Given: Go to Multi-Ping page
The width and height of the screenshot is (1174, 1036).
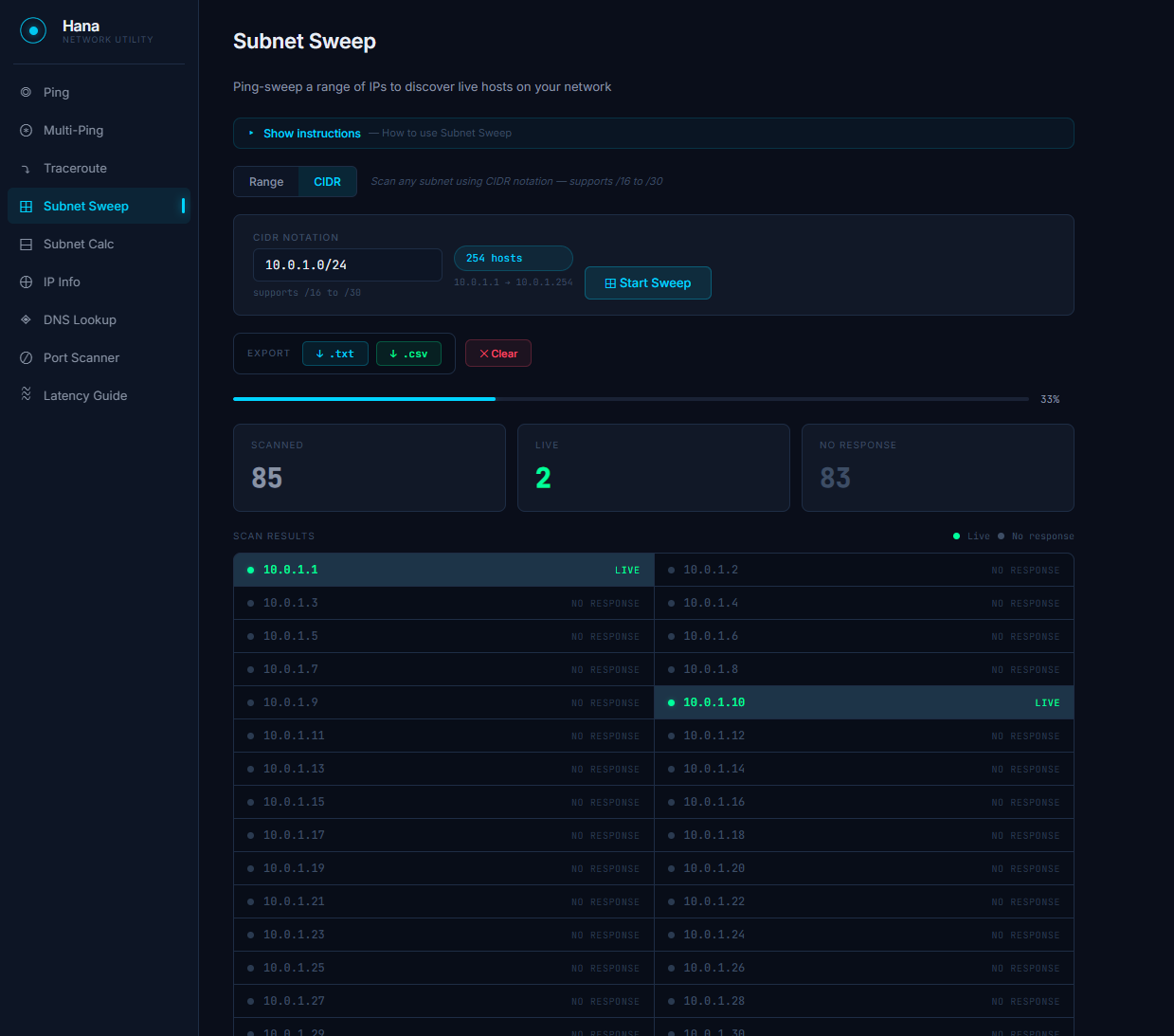Looking at the screenshot, I should click(x=99, y=130).
